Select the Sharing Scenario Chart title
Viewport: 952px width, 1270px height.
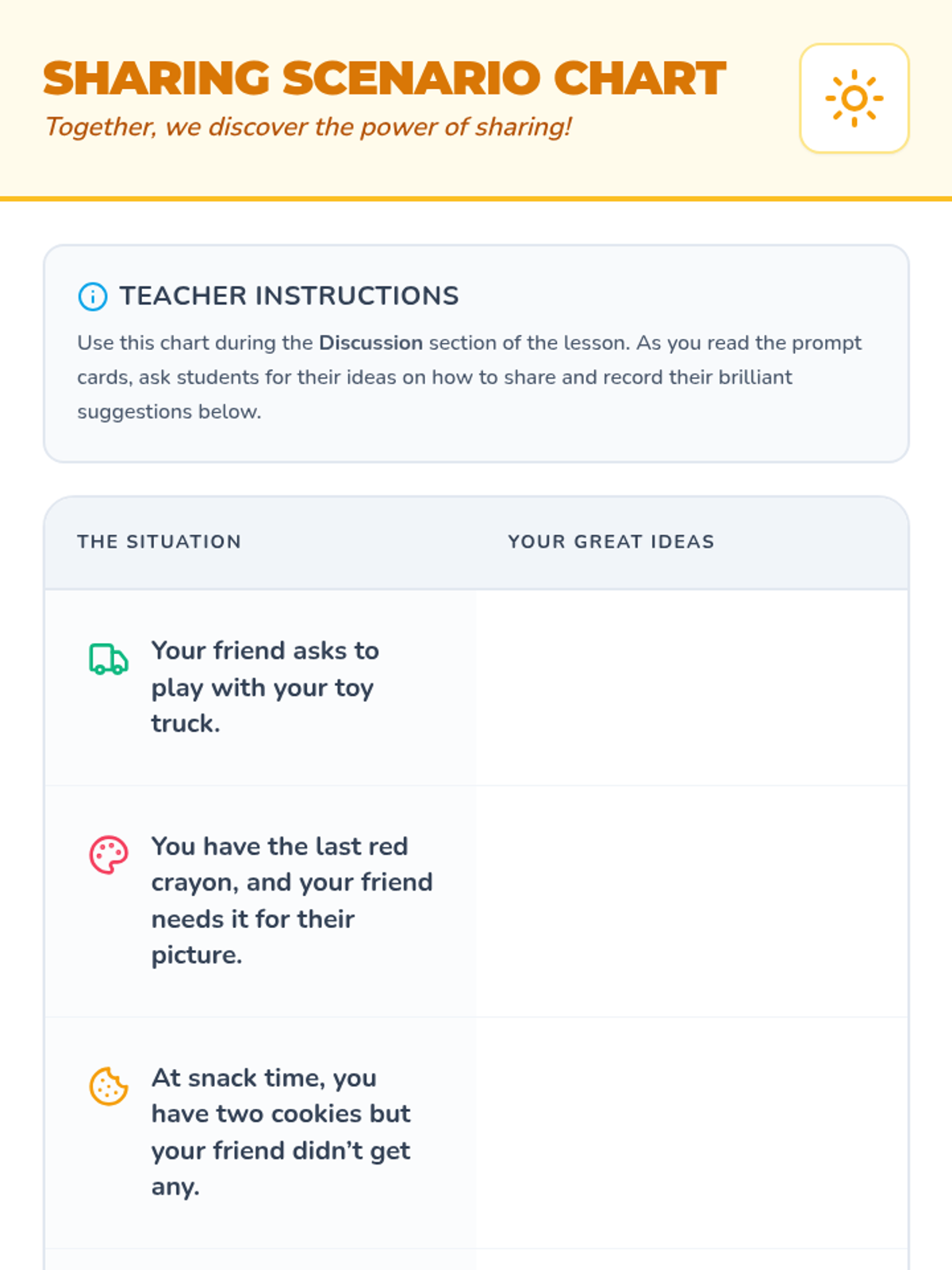[385, 78]
